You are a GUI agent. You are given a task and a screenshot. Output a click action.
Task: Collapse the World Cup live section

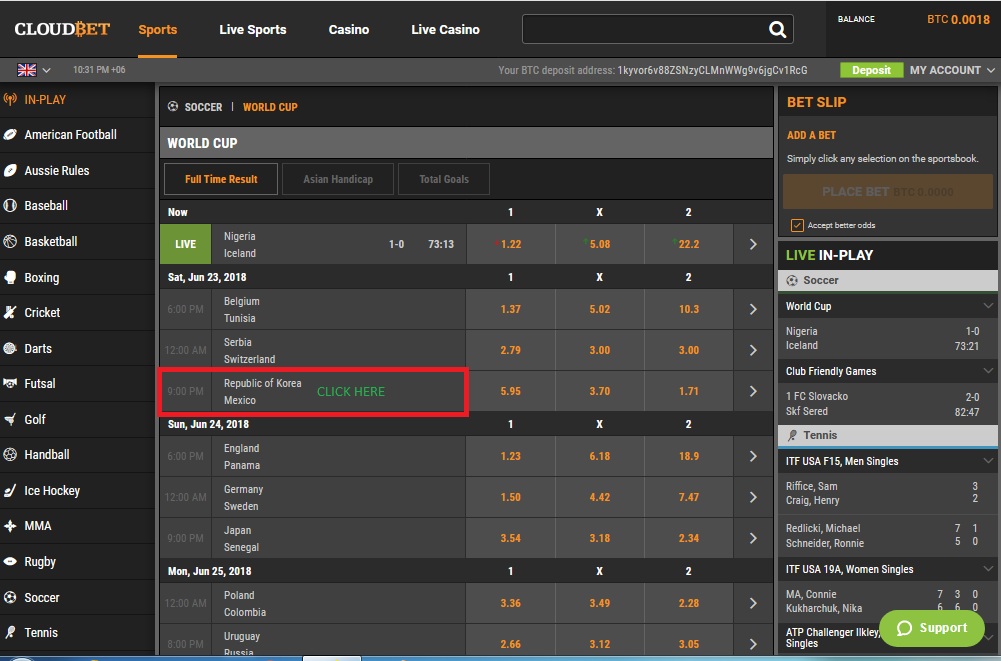click(x=988, y=306)
